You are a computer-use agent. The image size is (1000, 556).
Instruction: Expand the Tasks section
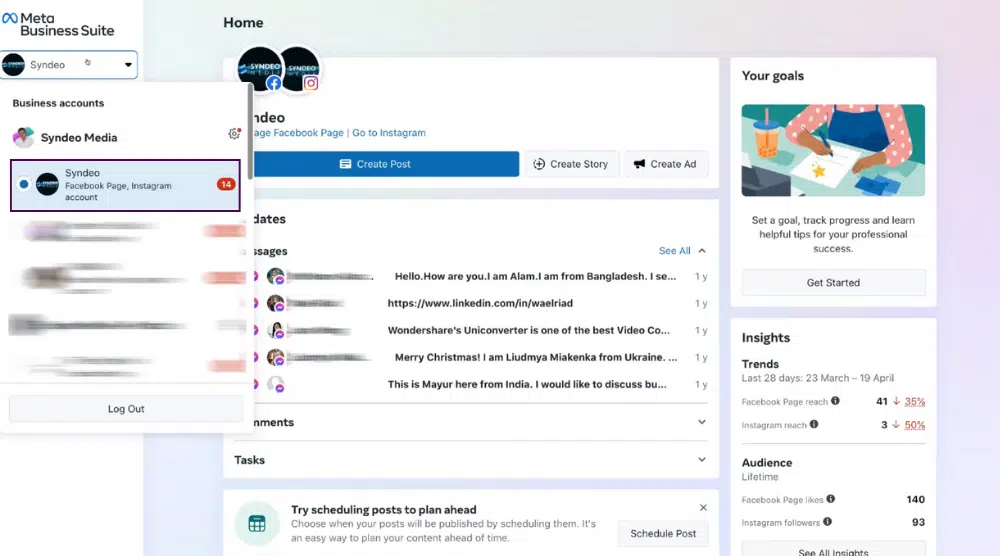pyautogui.click(x=702, y=460)
